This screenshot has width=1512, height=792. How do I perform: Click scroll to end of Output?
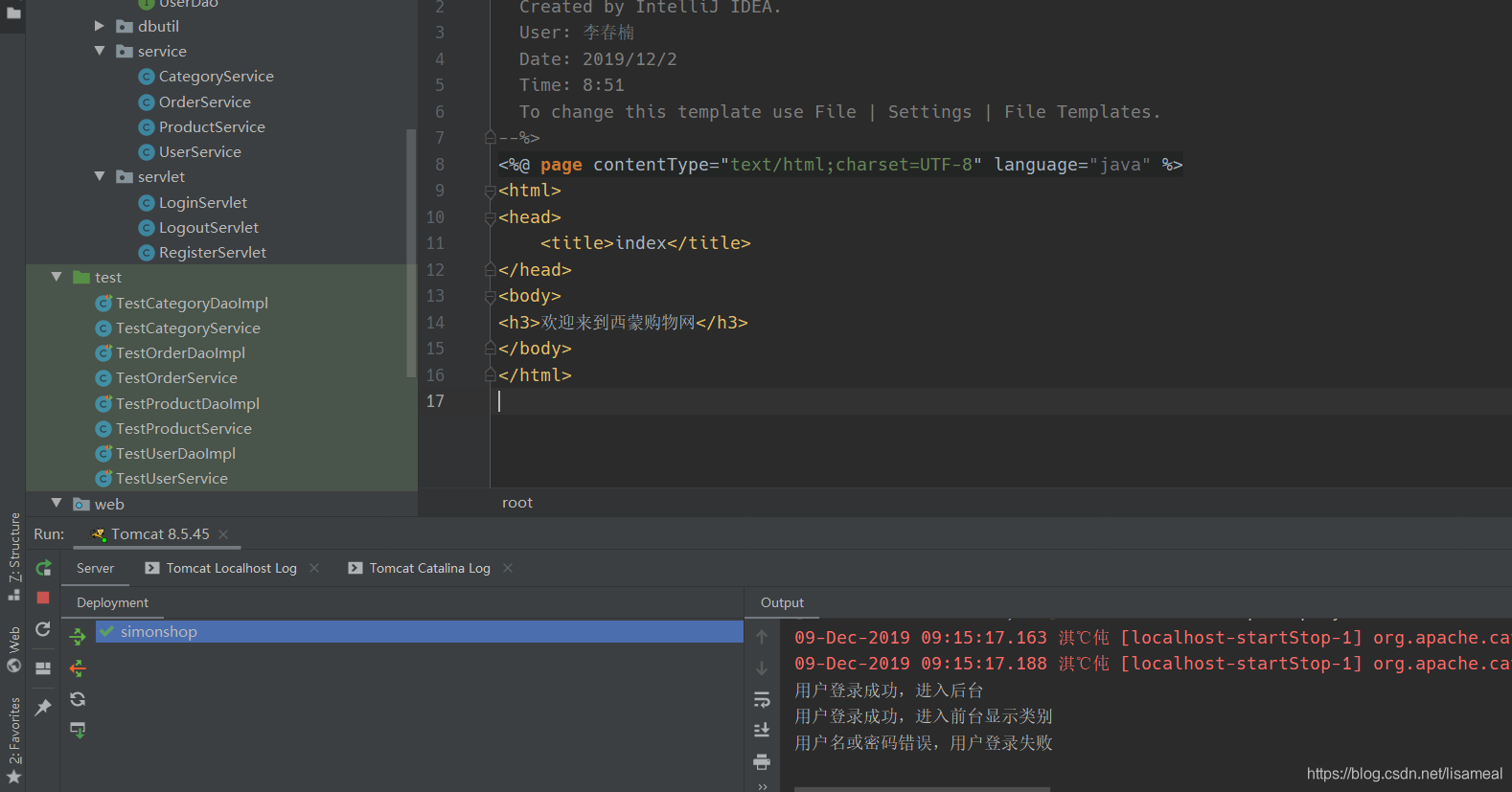[762, 731]
